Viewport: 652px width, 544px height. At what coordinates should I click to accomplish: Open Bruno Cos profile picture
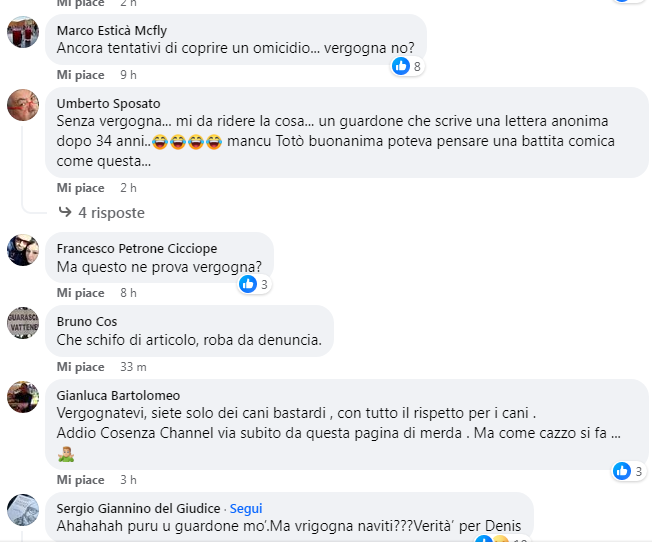[x=23, y=323]
